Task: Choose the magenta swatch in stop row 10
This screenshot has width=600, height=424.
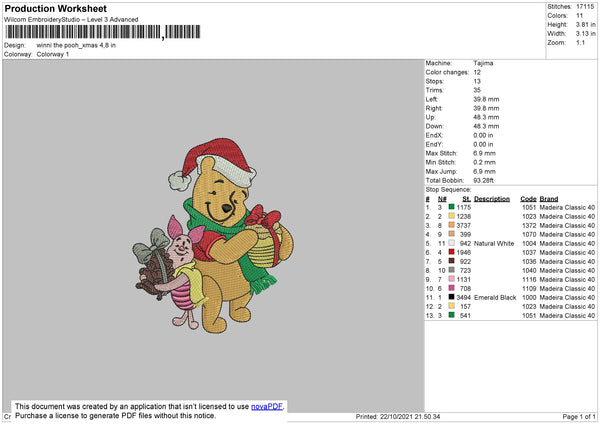Action: tap(452, 288)
